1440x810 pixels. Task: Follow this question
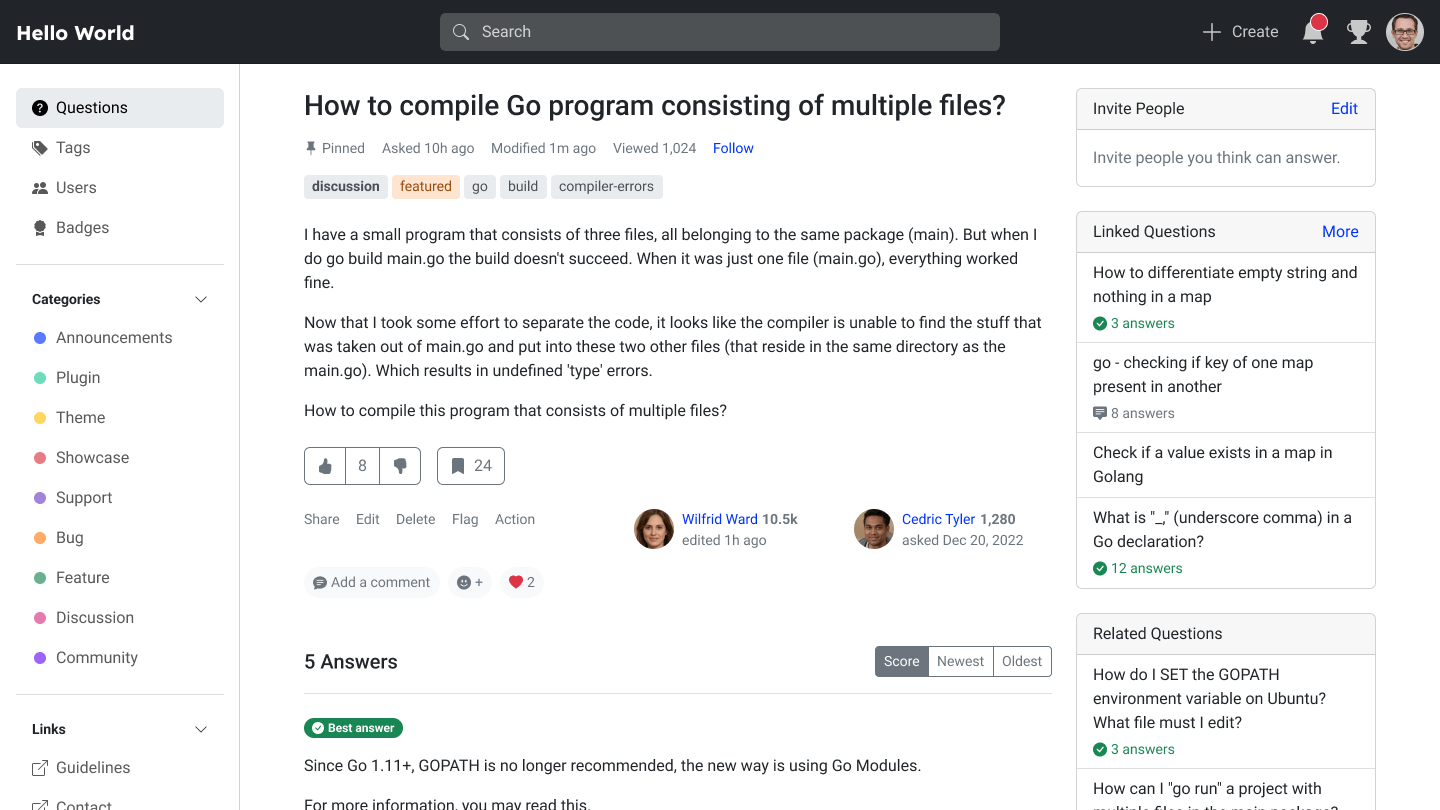click(x=733, y=147)
